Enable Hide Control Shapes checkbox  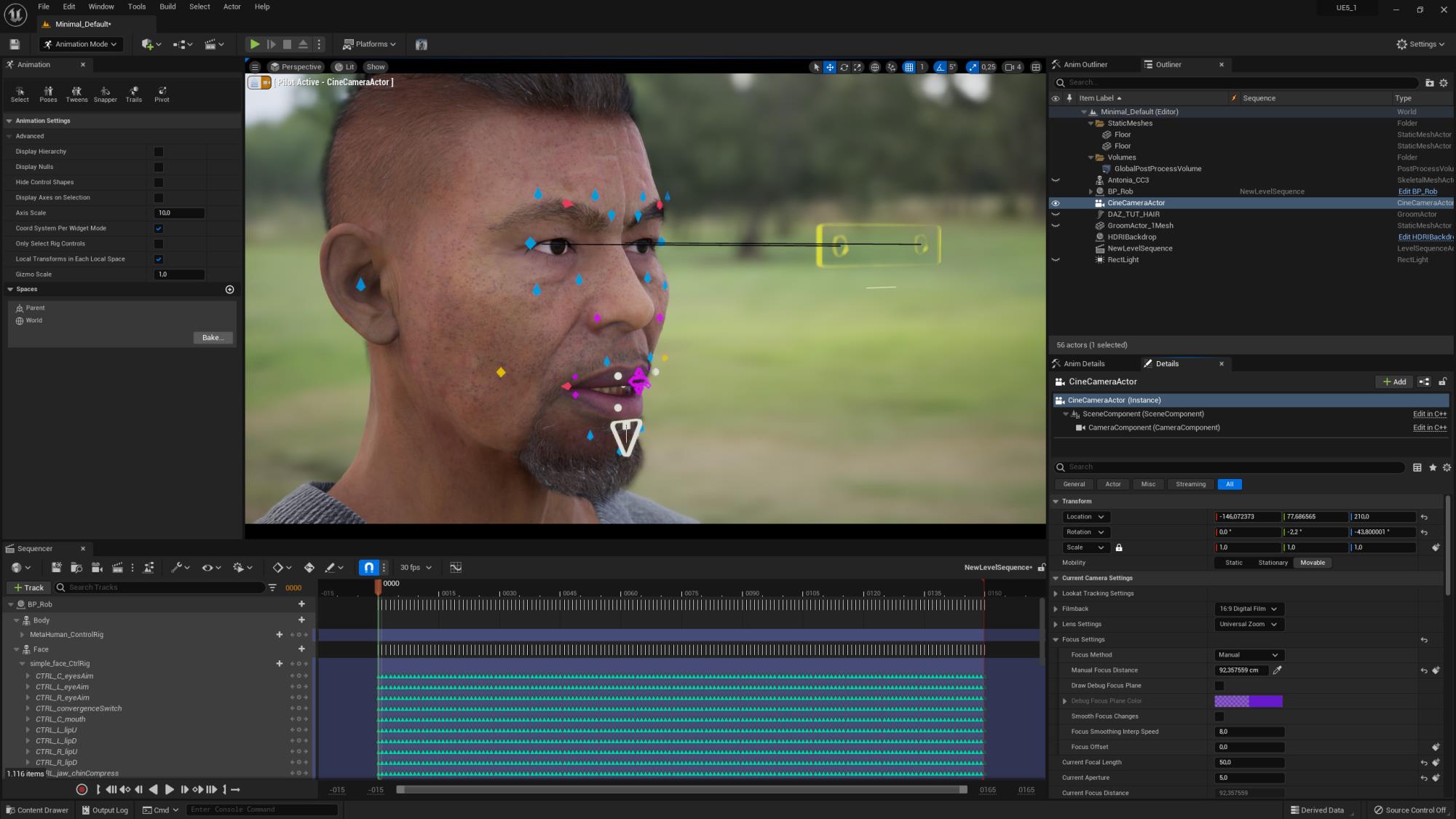click(x=159, y=182)
